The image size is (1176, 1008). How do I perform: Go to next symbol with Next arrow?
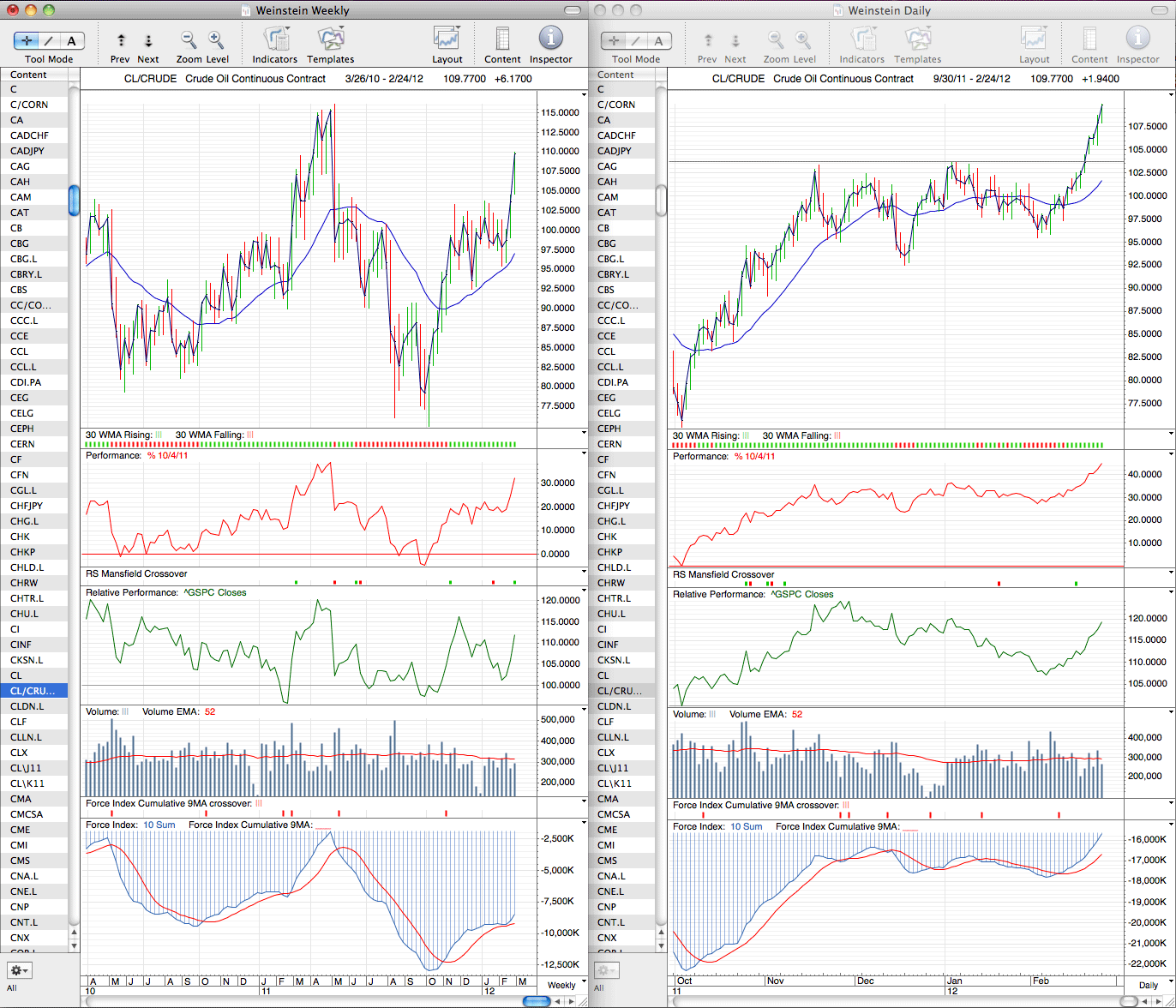pyautogui.click(x=148, y=40)
